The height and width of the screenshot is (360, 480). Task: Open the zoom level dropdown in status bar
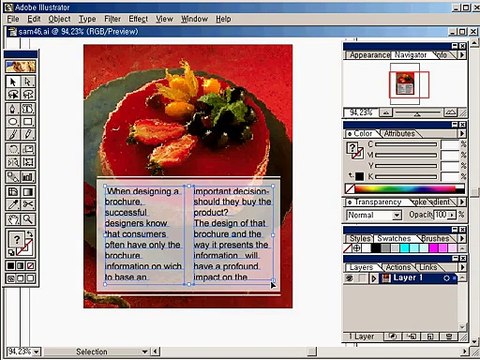36,351
